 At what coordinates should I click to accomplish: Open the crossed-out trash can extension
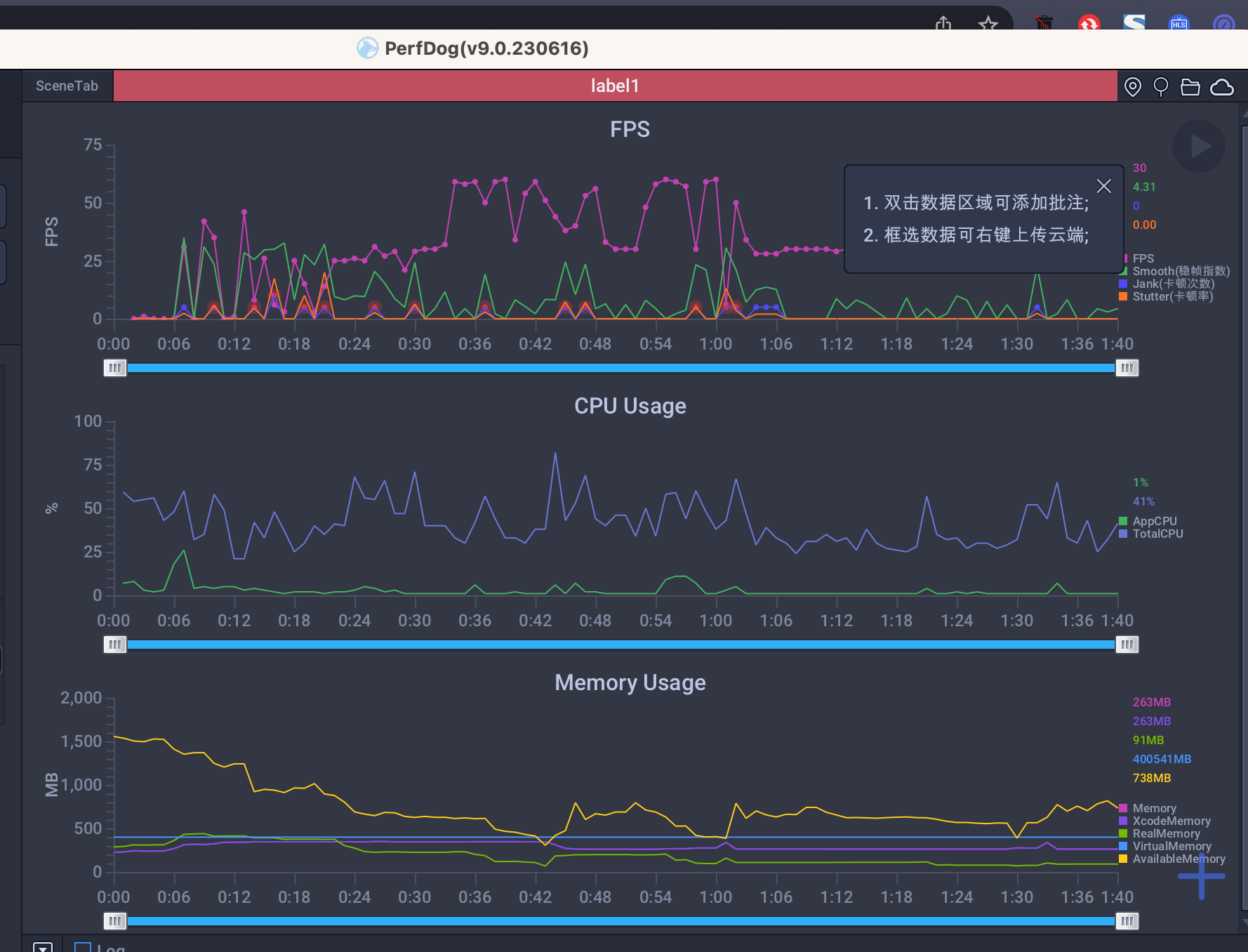(x=1044, y=23)
